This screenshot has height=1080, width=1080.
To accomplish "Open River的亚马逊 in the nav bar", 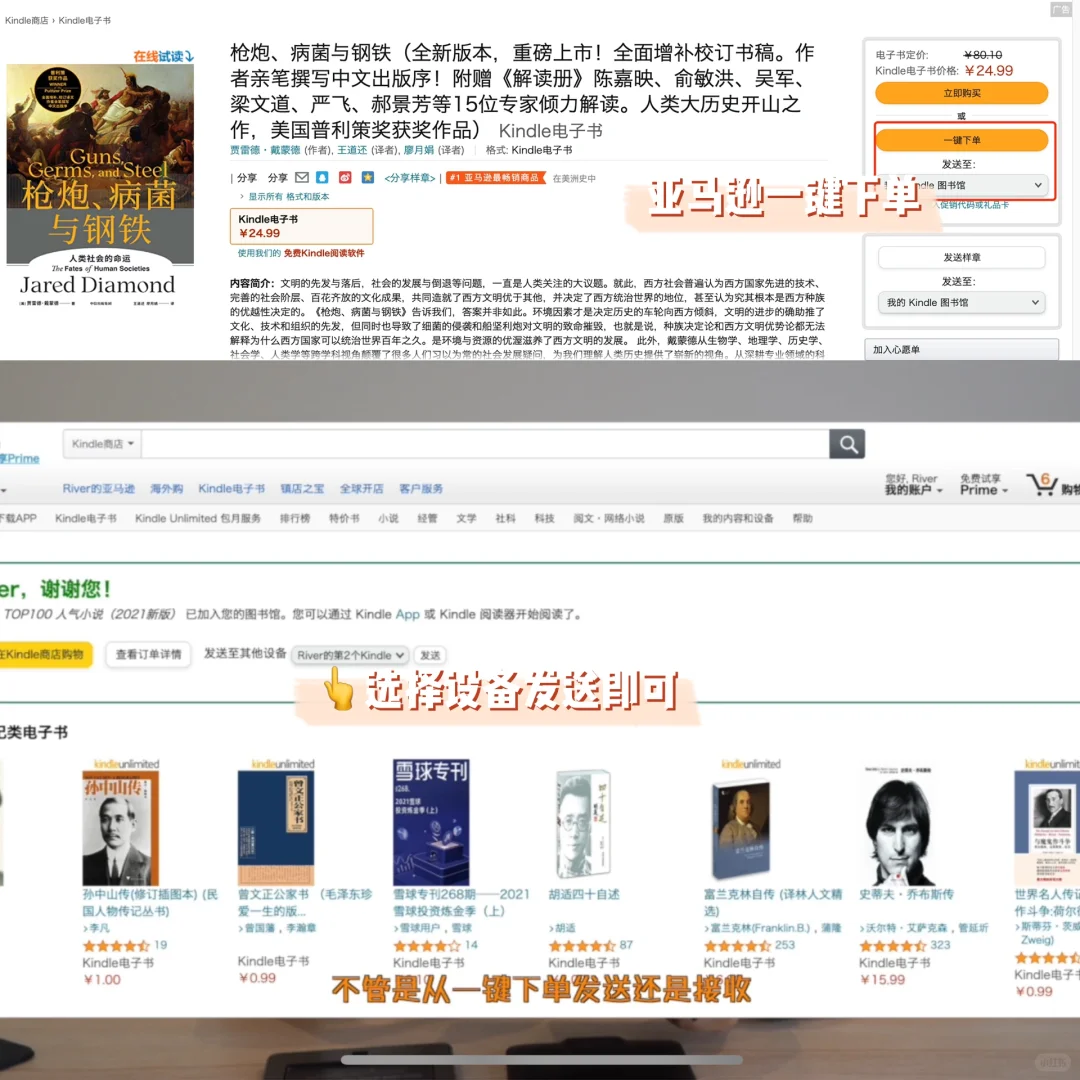I will (98, 489).
